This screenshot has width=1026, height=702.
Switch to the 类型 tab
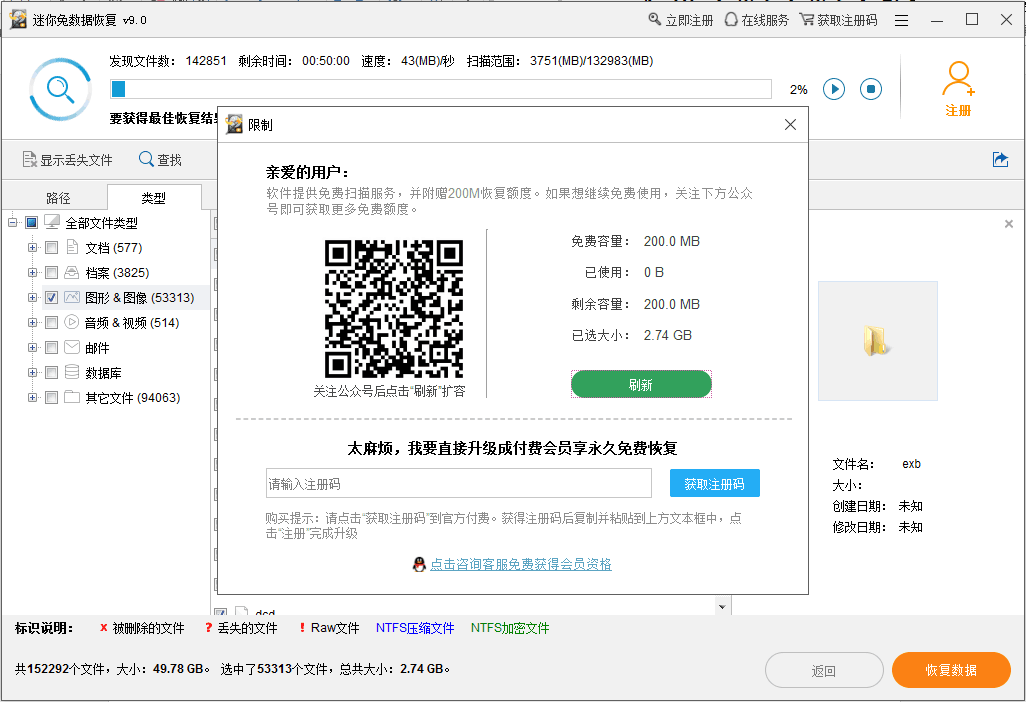(154, 197)
